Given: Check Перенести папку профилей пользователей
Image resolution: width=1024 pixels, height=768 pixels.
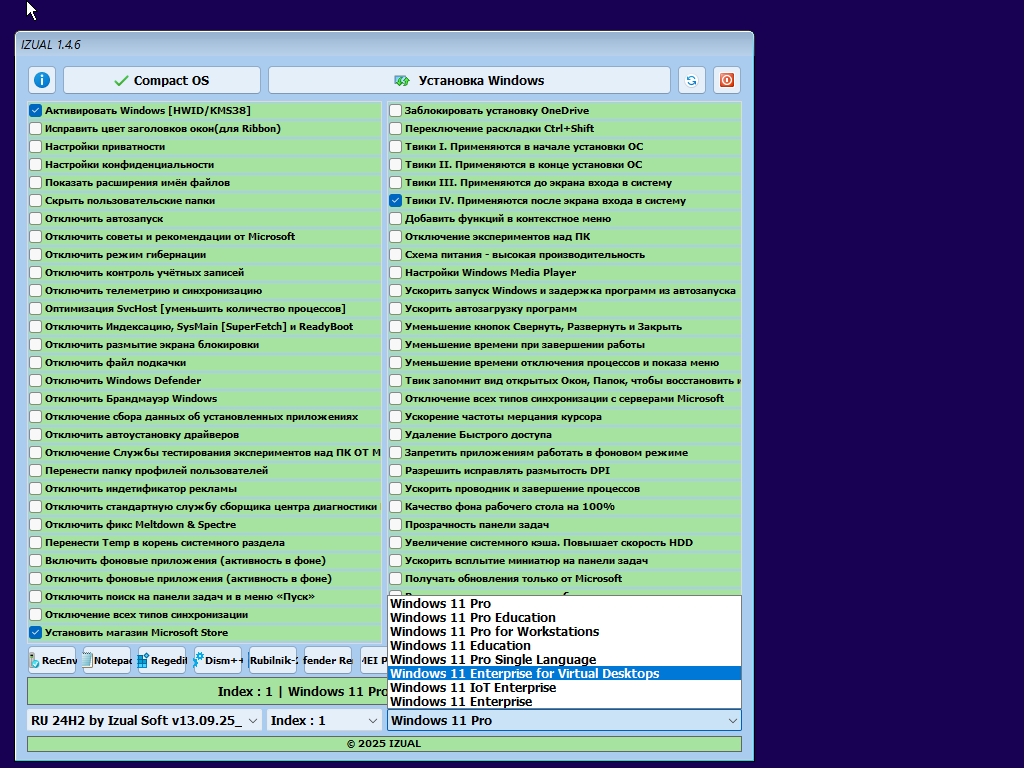Looking at the screenshot, I should click(35, 471).
